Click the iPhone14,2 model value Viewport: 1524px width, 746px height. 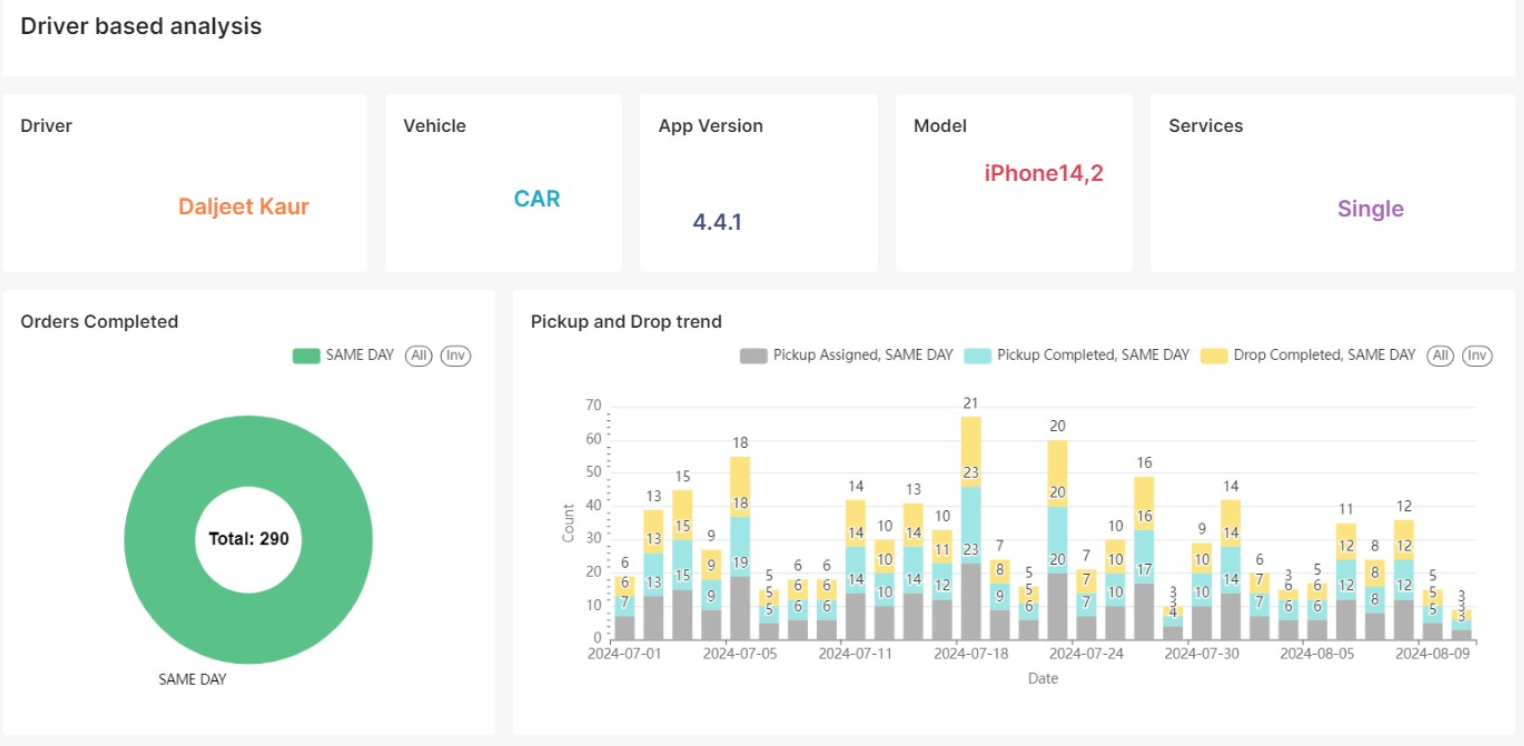click(1044, 173)
